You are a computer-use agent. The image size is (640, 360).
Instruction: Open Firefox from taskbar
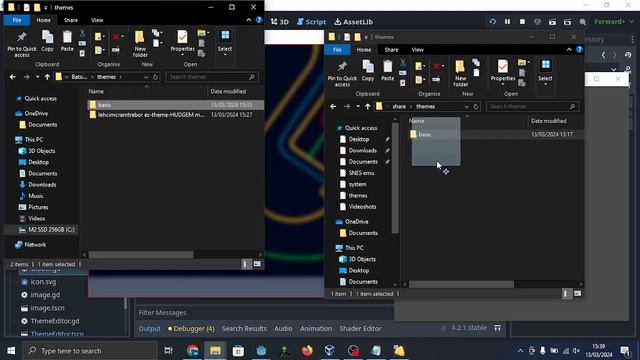pos(307,351)
